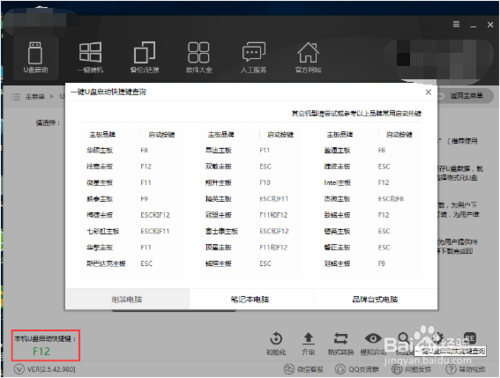Click the magnifier hotkey query icon
The image size is (500, 378).
404,338
